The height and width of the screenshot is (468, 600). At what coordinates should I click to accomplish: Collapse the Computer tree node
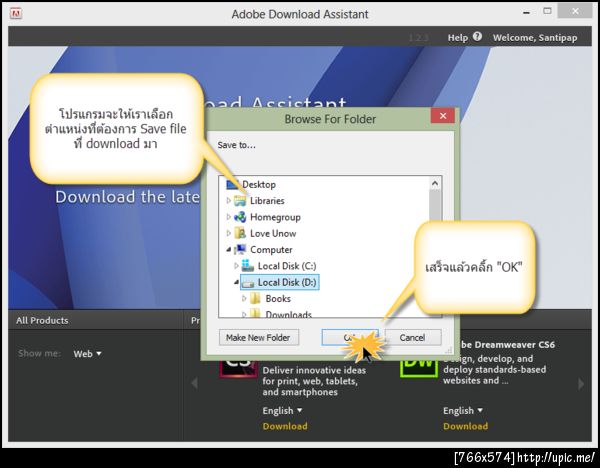tap(229, 249)
